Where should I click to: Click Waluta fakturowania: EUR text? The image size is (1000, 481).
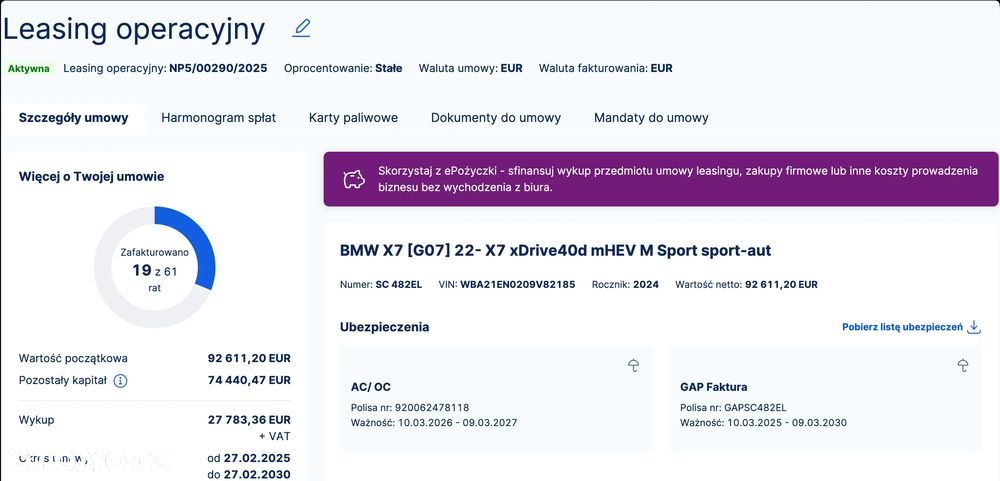click(606, 68)
